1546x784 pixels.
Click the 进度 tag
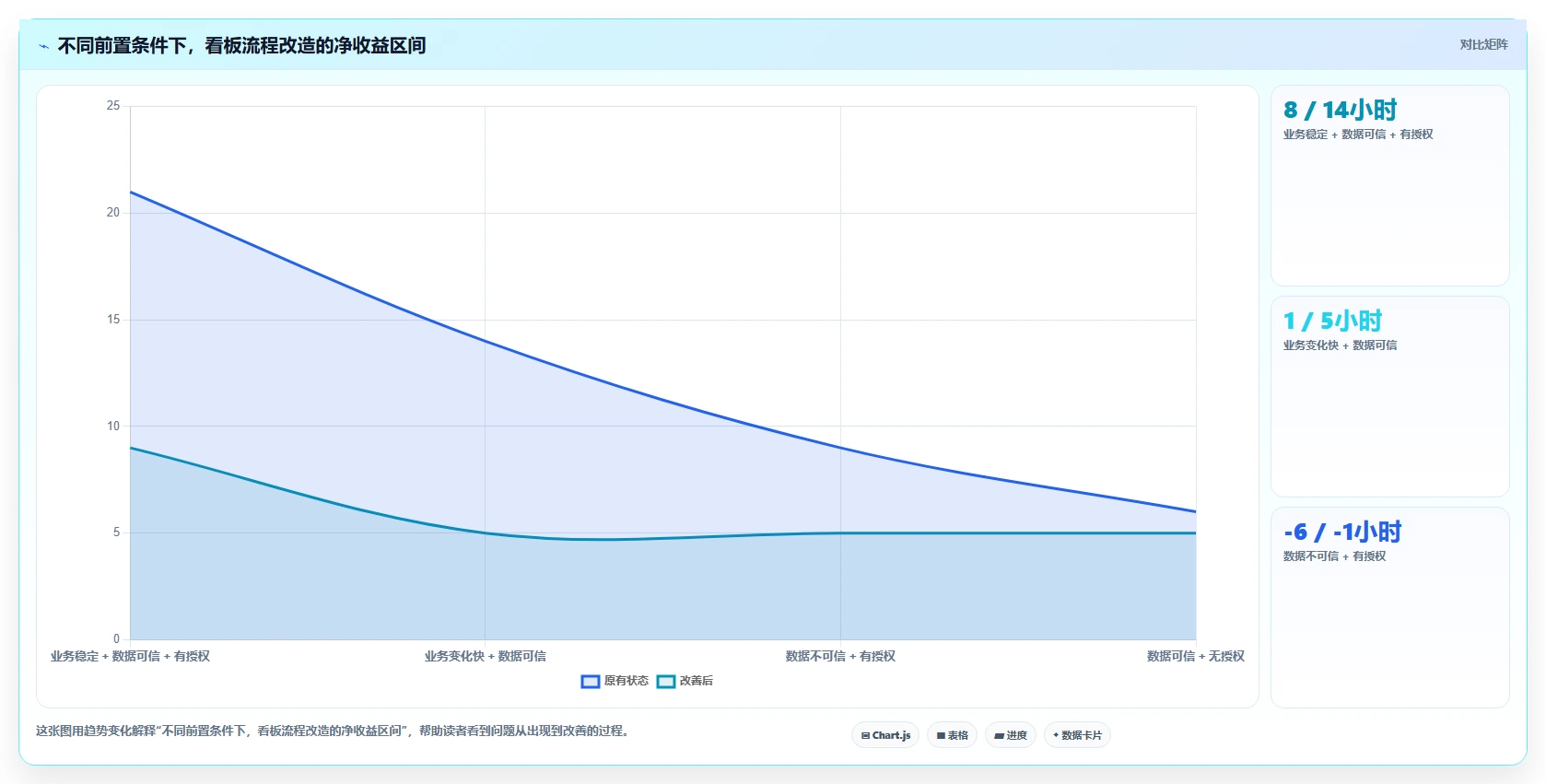(1011, 735)
